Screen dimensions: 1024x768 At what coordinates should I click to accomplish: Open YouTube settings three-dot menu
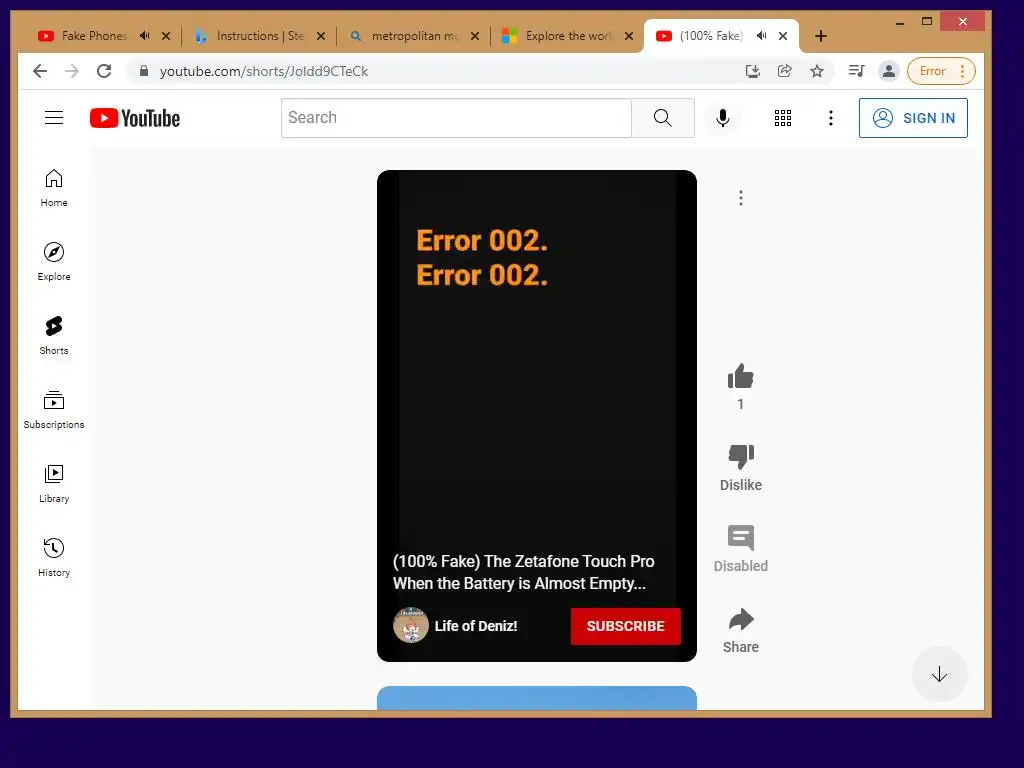(x=831, y=118)
